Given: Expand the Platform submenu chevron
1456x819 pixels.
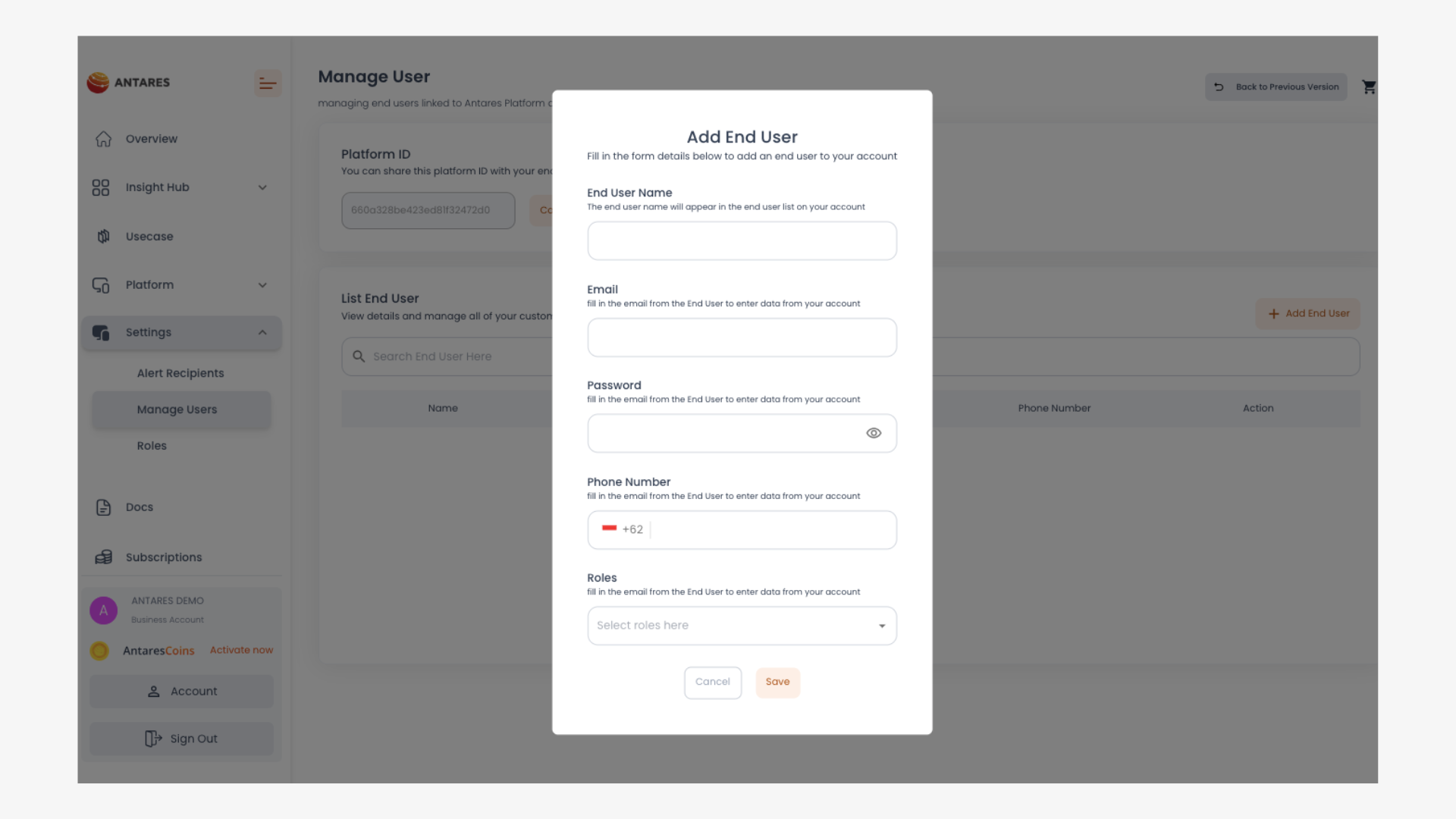Looking at the screenshot, I should click(x=262, y=285).
